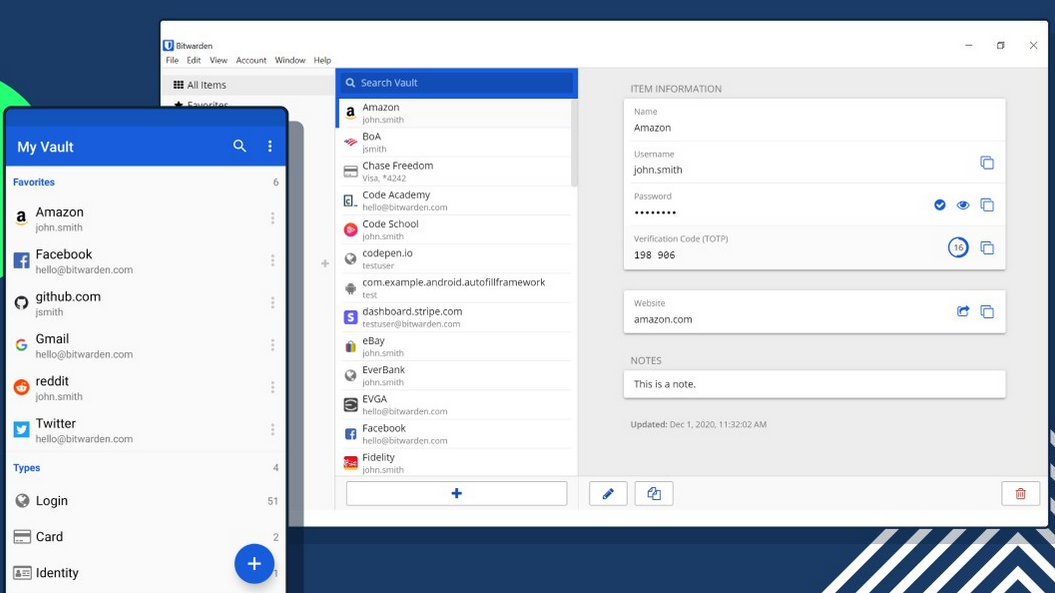The width and height of the screenshot is (1055, 593).
Task: Open options for reddit in mobile vault
Action: pyautogui.click(x=272, y=387)
